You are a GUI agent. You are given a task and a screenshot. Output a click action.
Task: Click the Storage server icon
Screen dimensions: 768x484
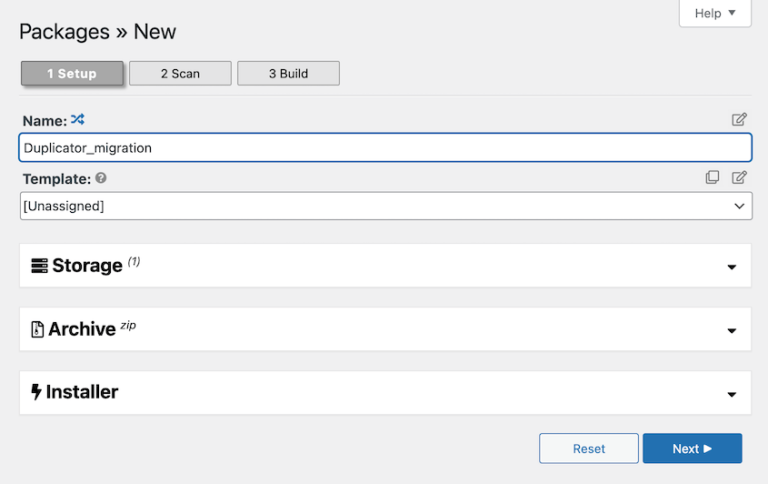click(x=39, y=266)
